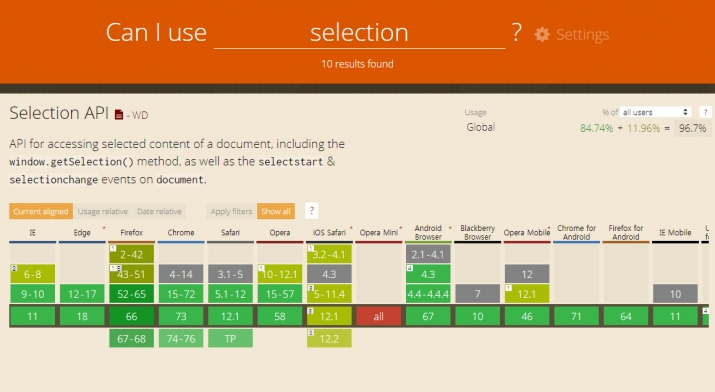Click the Firefox column header
Image resolution: width=715 pixels, height=392 pixels.
tap(131, 232)
